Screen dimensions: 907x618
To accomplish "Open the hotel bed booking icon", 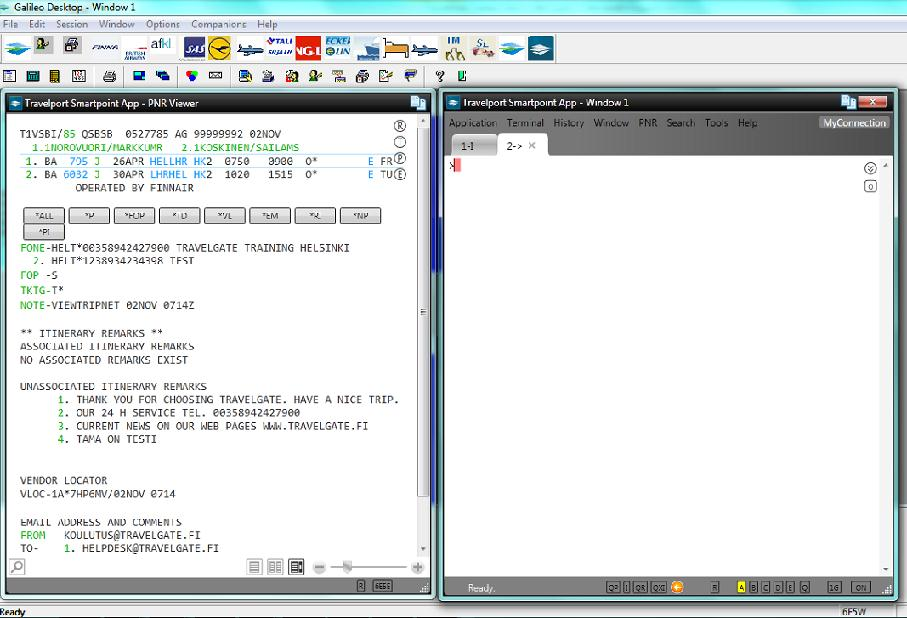I will point(396,49).
